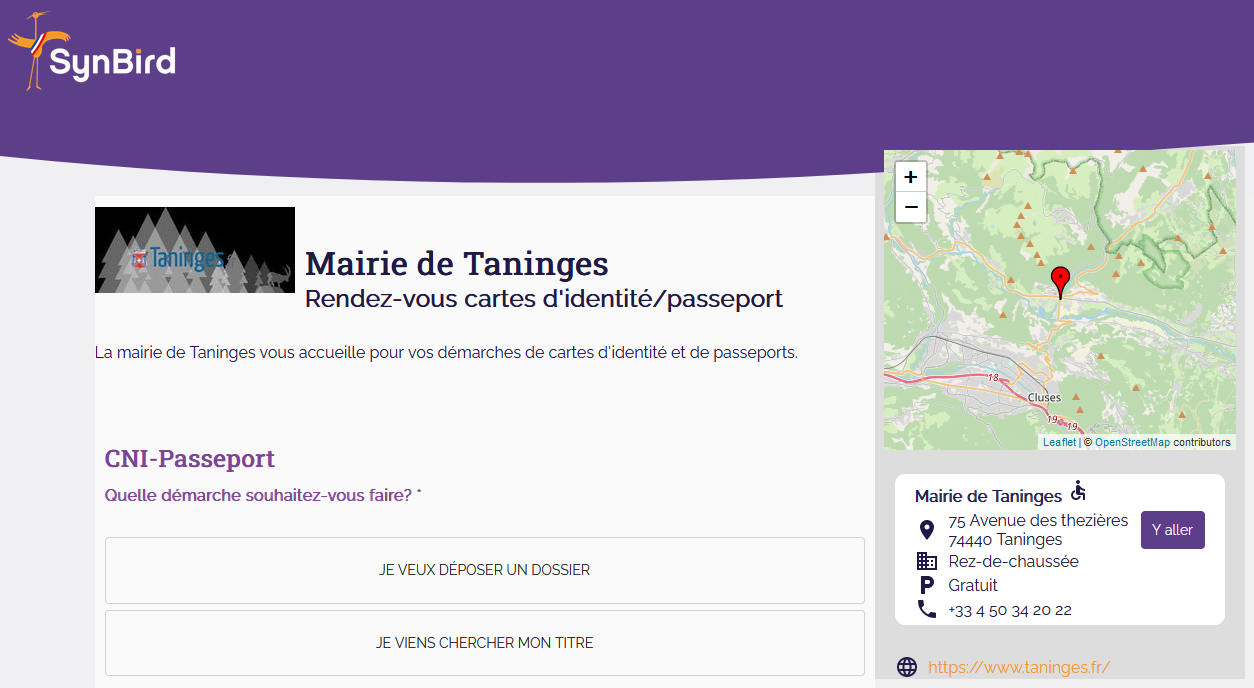
Task: Open the OpenStreetMap attribution link
Action: pyautogui.click(x=1131, y=442)
